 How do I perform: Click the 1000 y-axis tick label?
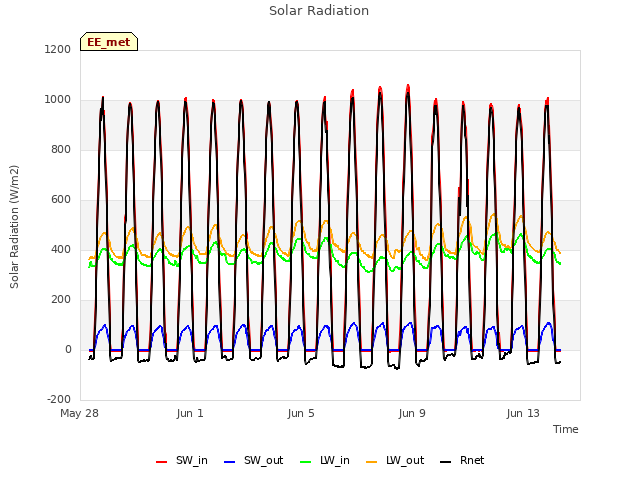coord(58,100)
